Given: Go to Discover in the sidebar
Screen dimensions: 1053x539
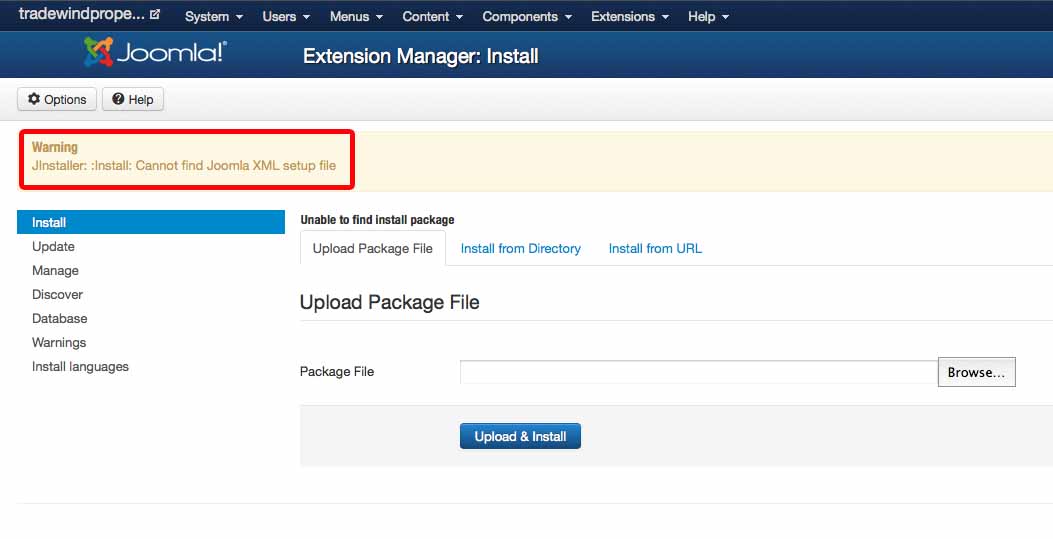Looking at the screenshot, I should 57,295.
